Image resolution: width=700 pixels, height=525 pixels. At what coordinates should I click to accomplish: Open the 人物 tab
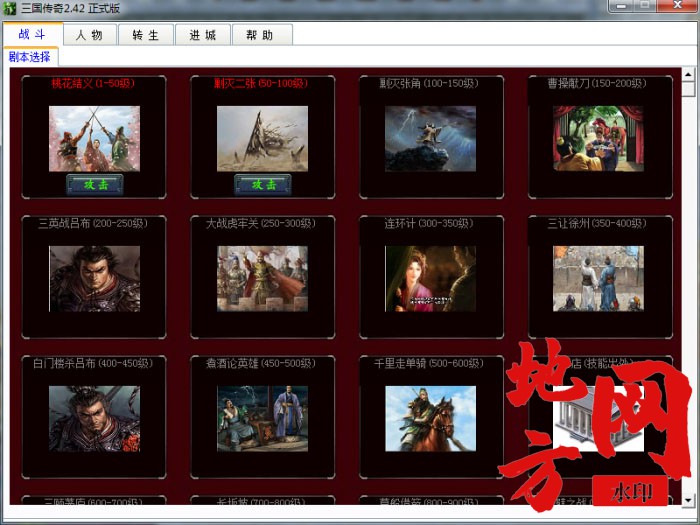pyautogui.click(x=90, y=35)
